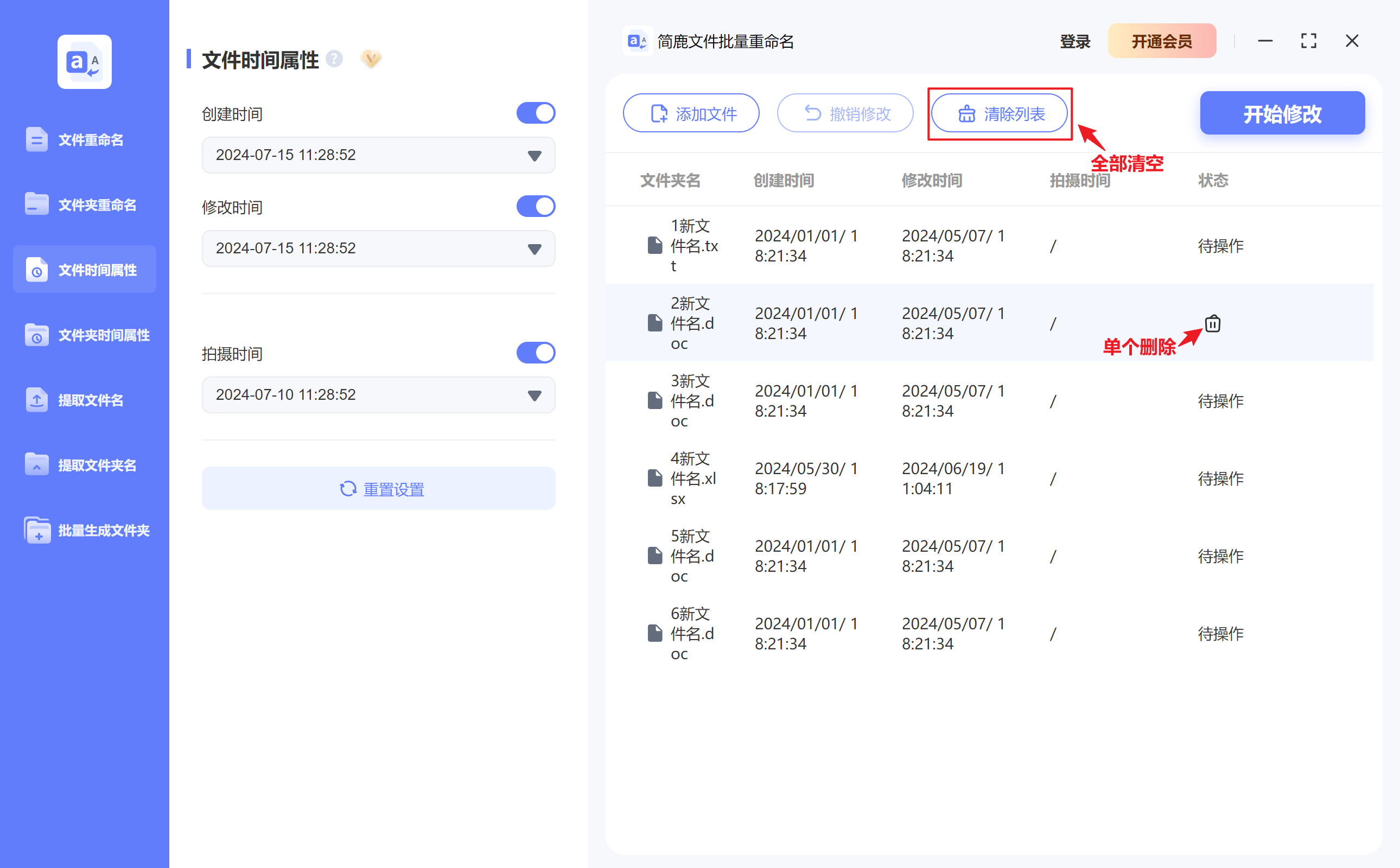Disable the 拍摄时间 toggle
This screenshot has width=1400, height=868.
pyautogui.click(x=535, y=353)
